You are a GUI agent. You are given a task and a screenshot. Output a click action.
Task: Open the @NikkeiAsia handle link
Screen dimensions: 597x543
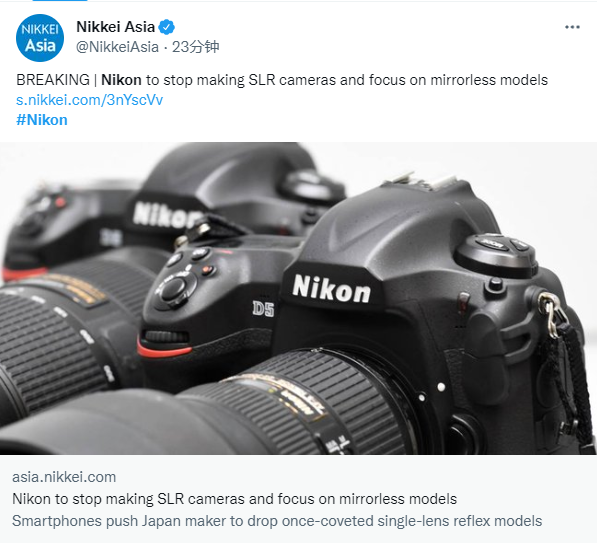(x=117, y=47)
